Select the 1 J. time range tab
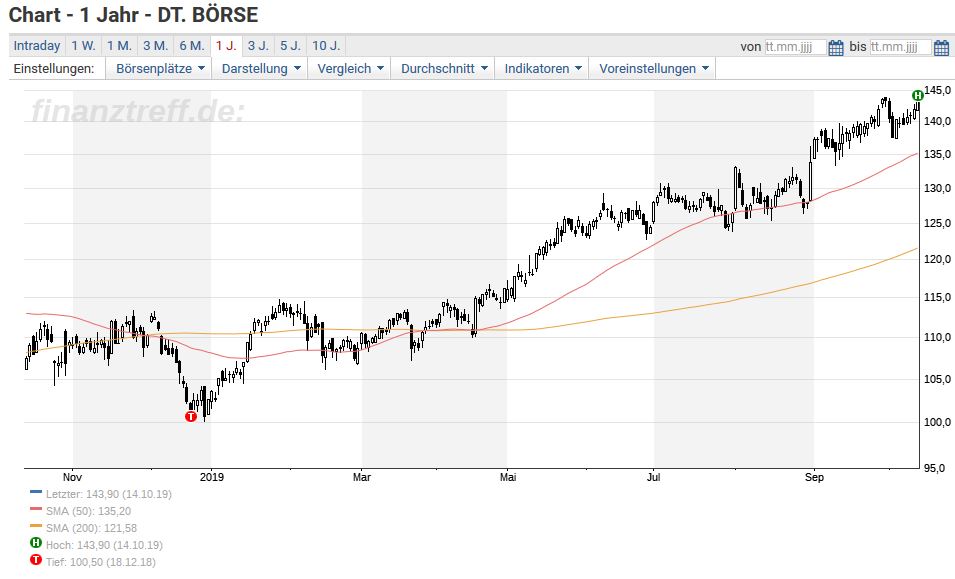This screenshot has width=955, height=579. coord(226,46)
